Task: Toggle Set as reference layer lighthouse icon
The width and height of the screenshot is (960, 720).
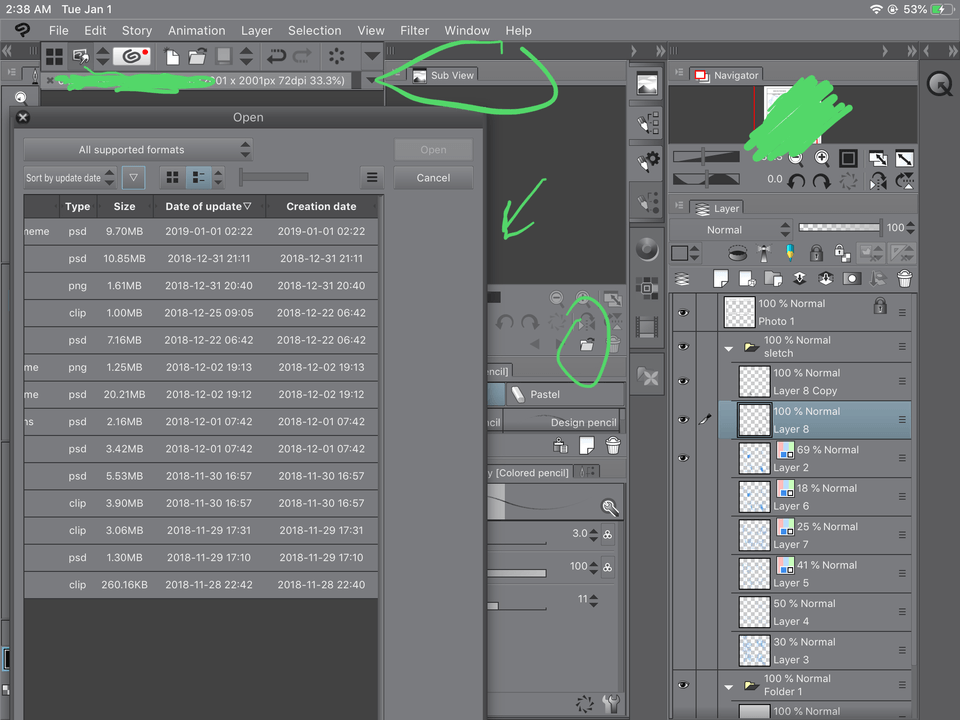Action: [x=763, y=253]
